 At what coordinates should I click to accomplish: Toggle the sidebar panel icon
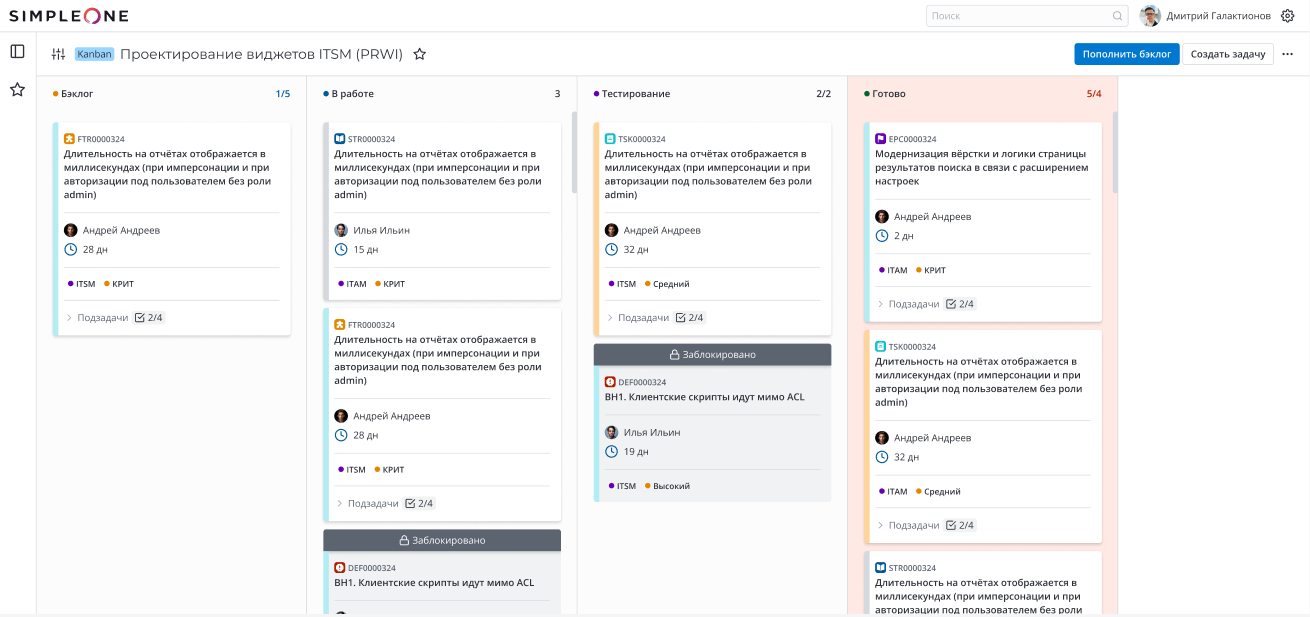[x=17, y=52]
